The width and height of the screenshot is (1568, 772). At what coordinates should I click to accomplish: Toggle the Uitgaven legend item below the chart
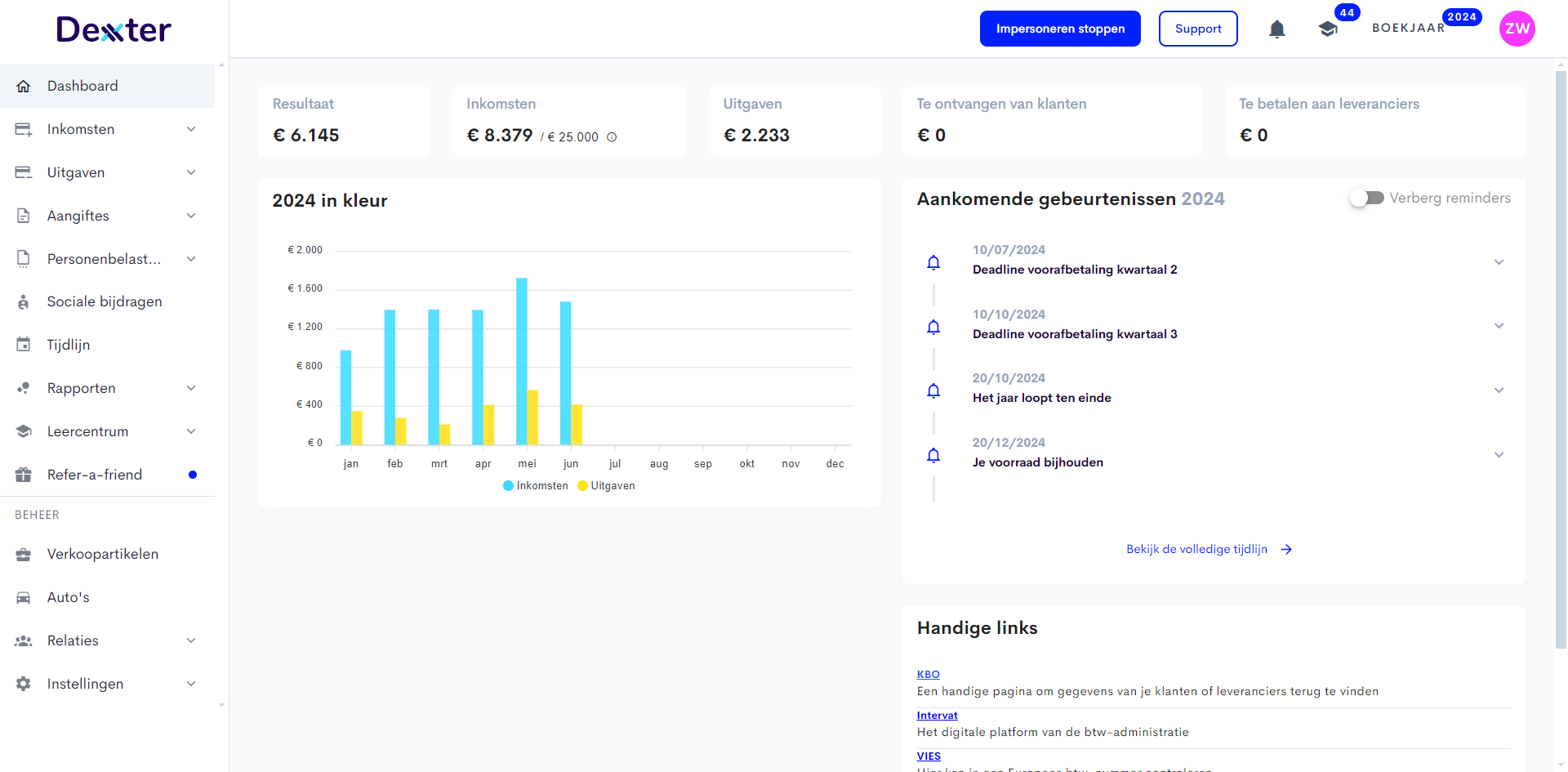click(606, 485)
